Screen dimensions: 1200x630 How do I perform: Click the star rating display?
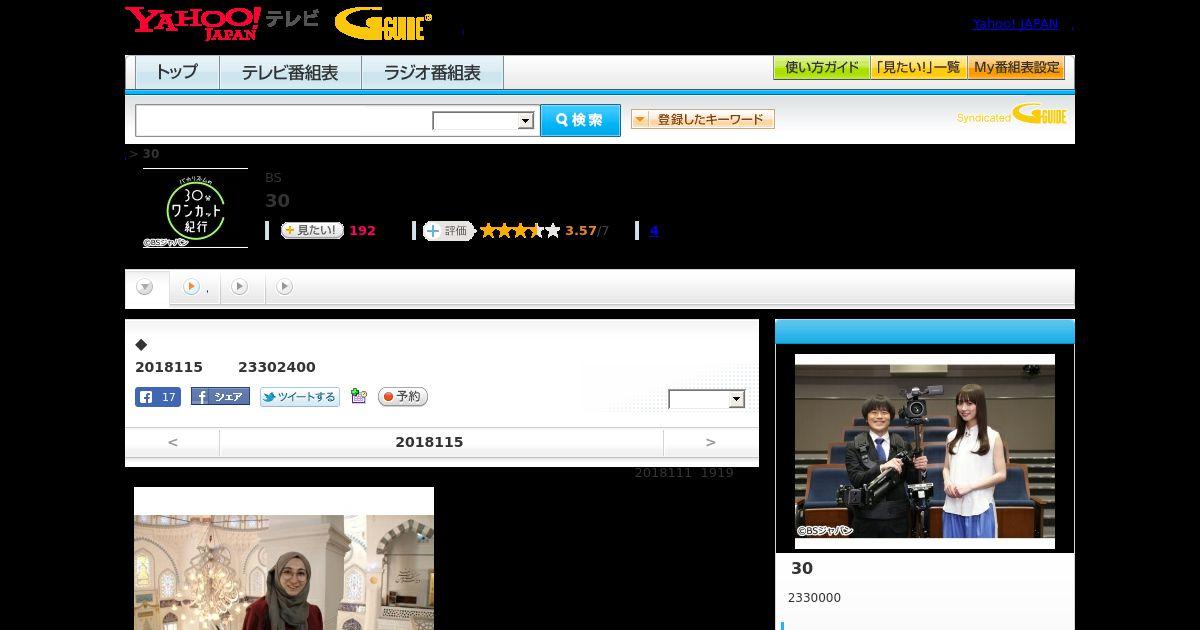click(x=520, y=230)
